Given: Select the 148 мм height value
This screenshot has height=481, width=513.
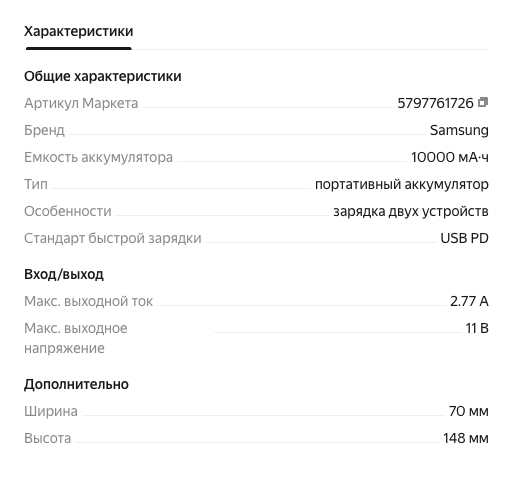Looking at the screenshot, I should [466, 438].
